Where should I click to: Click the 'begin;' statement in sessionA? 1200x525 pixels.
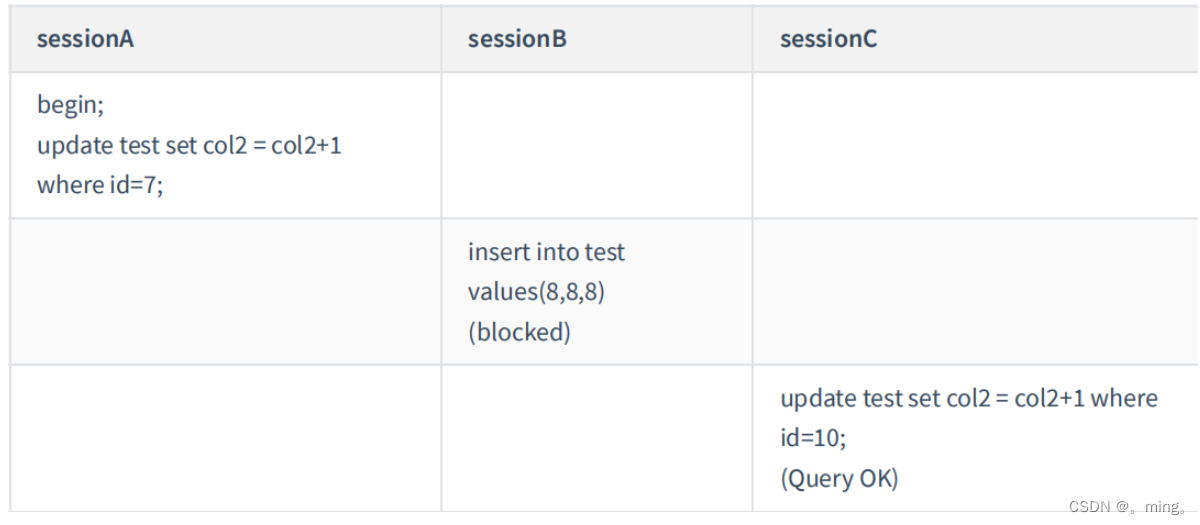click(70, 104)
